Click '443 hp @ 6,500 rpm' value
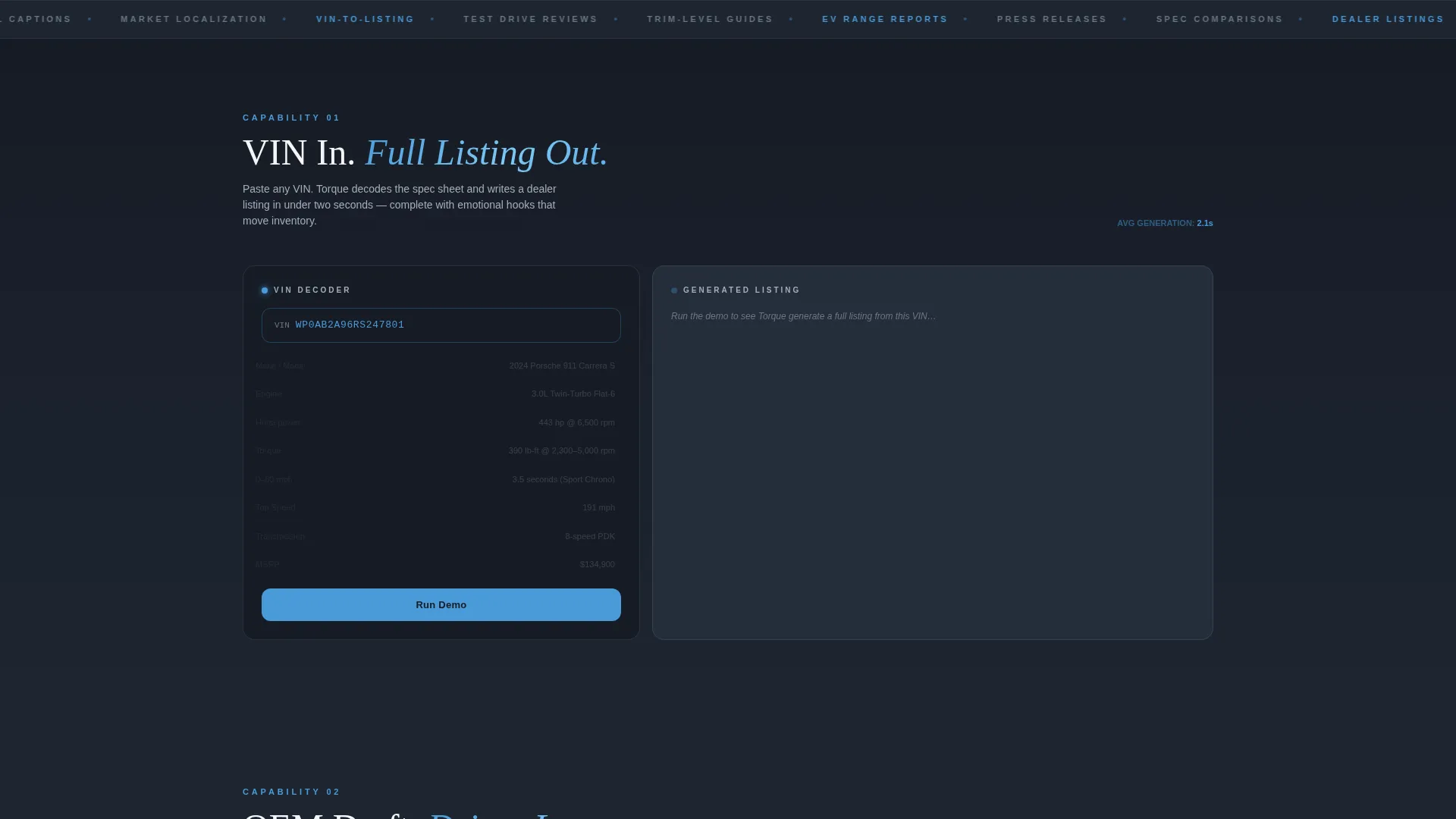Image resolution: width=1456 pixels, height=819 pixels. pyautogui.click(x=576, y=422)
